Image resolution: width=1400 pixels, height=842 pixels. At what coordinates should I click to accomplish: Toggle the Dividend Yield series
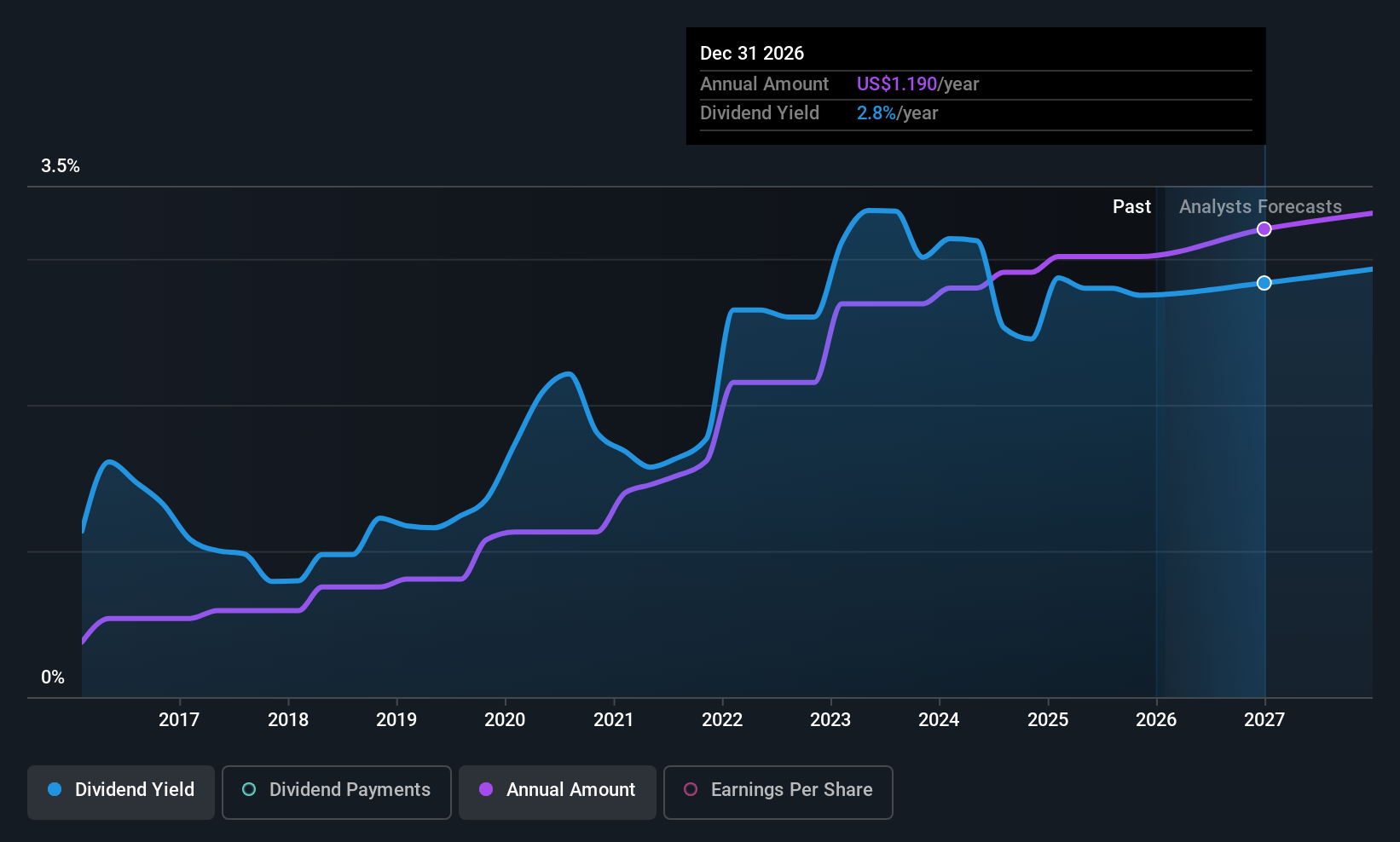(121, 793)
